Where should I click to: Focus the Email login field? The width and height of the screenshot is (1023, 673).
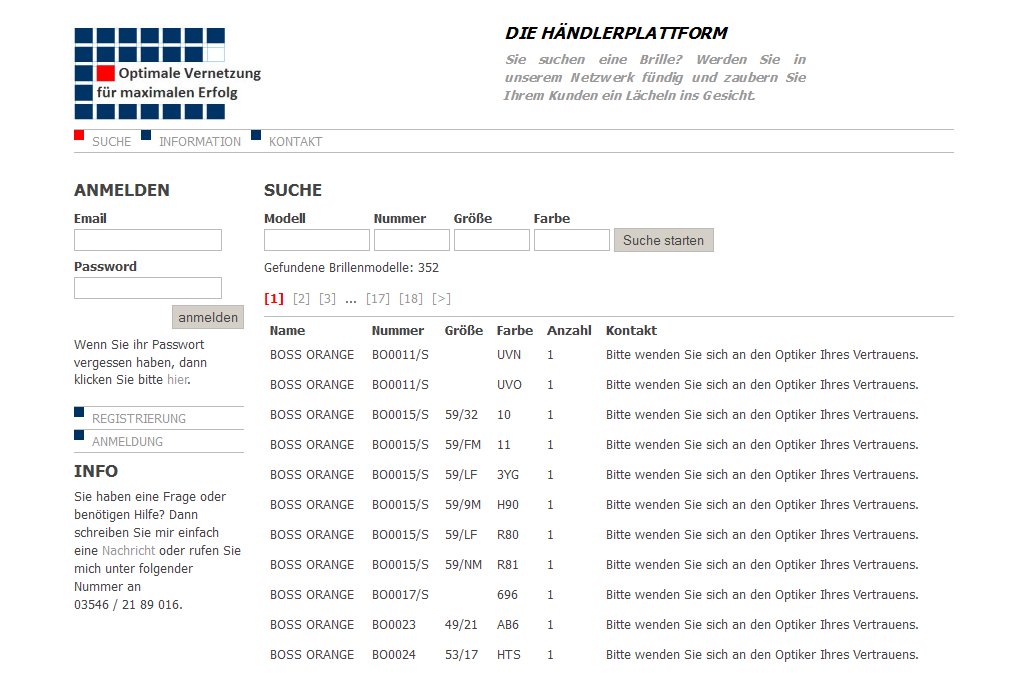pyautogui.click(x=148, y=240)
